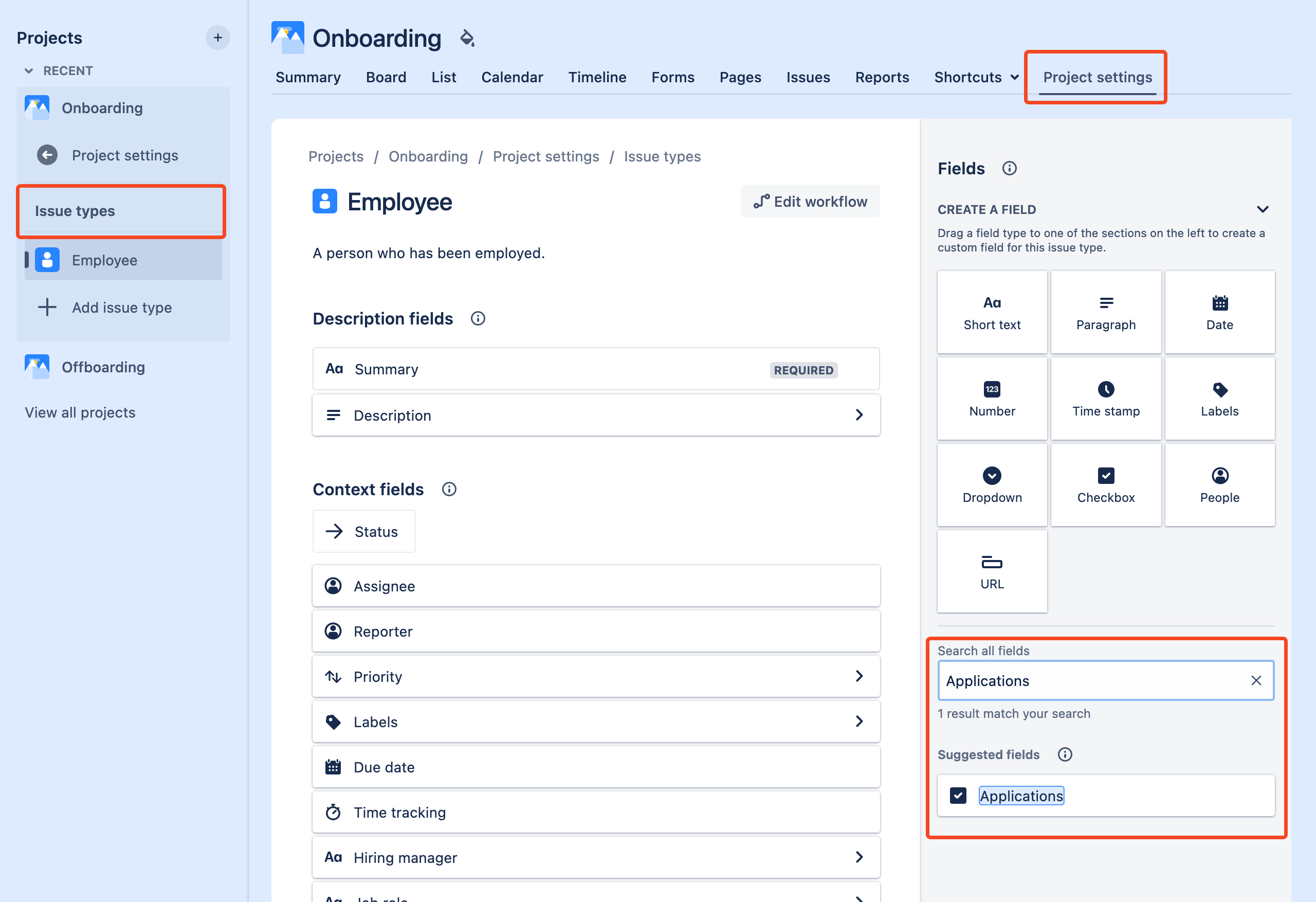Screen dimensions: 1316x902
Task: Click the Time tracking field row
Action: point(596,813)
